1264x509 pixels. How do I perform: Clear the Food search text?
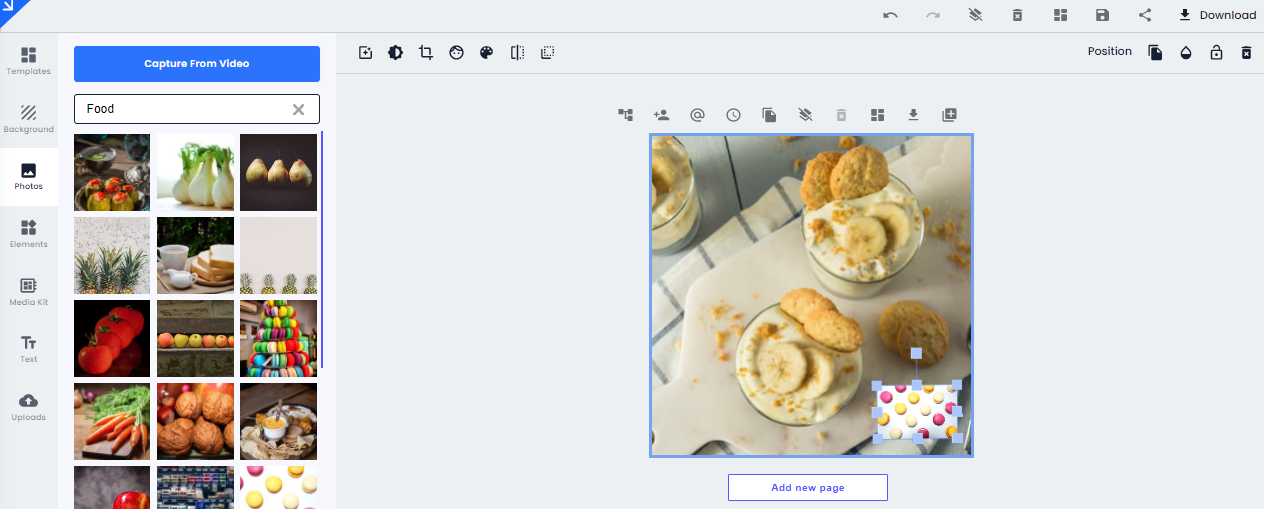(x=298, y=109)
